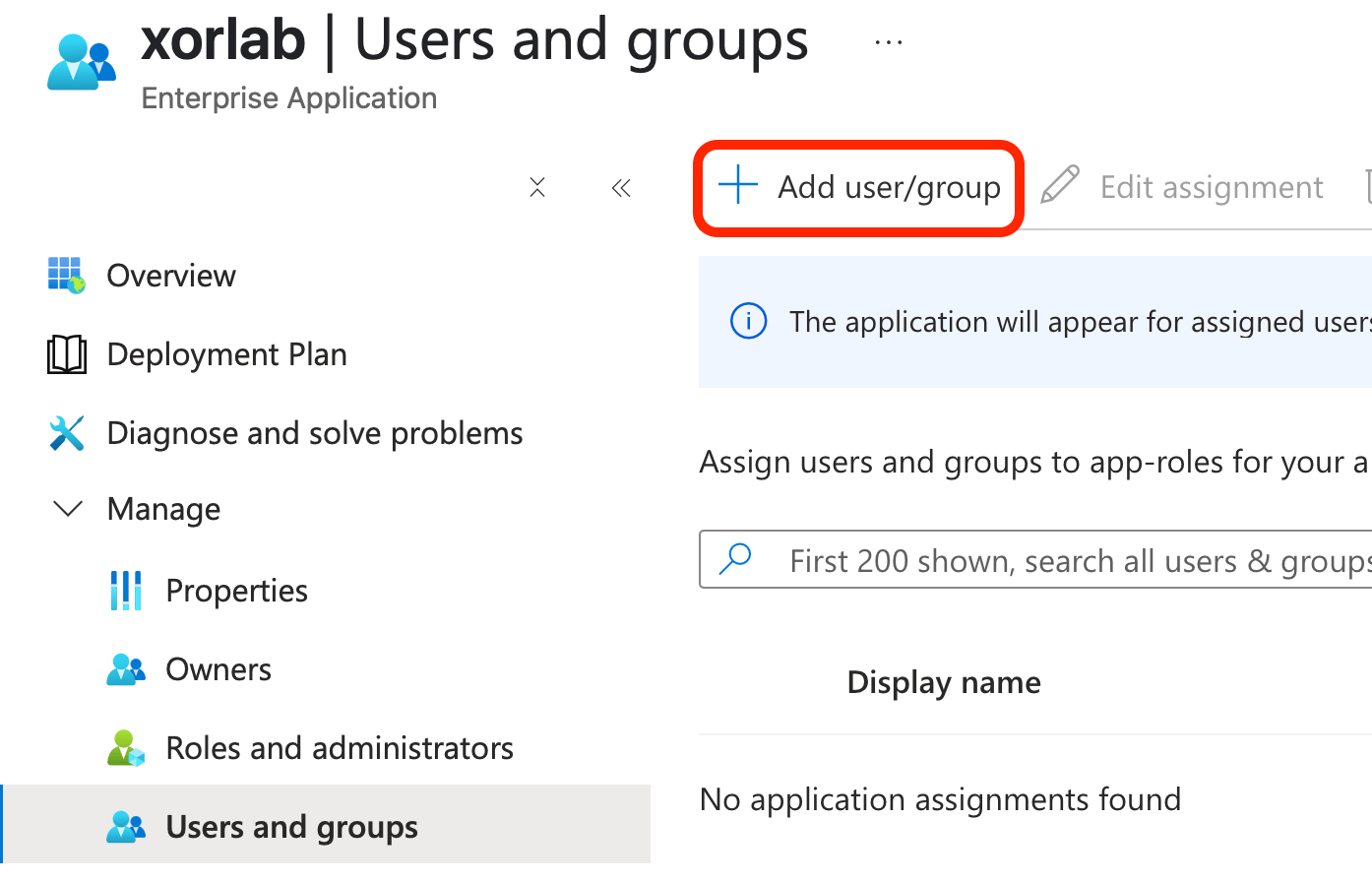Click the Display name column header

(x=944, y=682)
